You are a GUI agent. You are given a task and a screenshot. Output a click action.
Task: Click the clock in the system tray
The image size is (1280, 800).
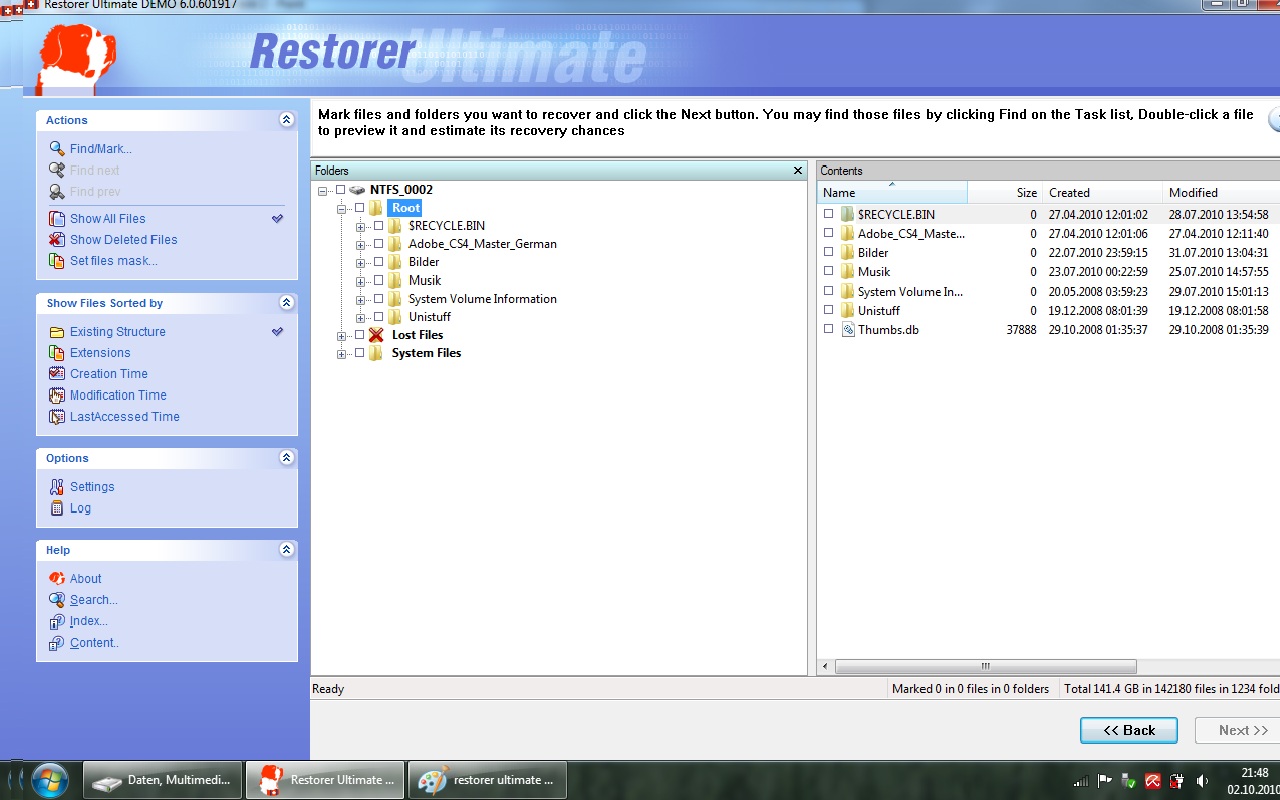[1255, 781]
